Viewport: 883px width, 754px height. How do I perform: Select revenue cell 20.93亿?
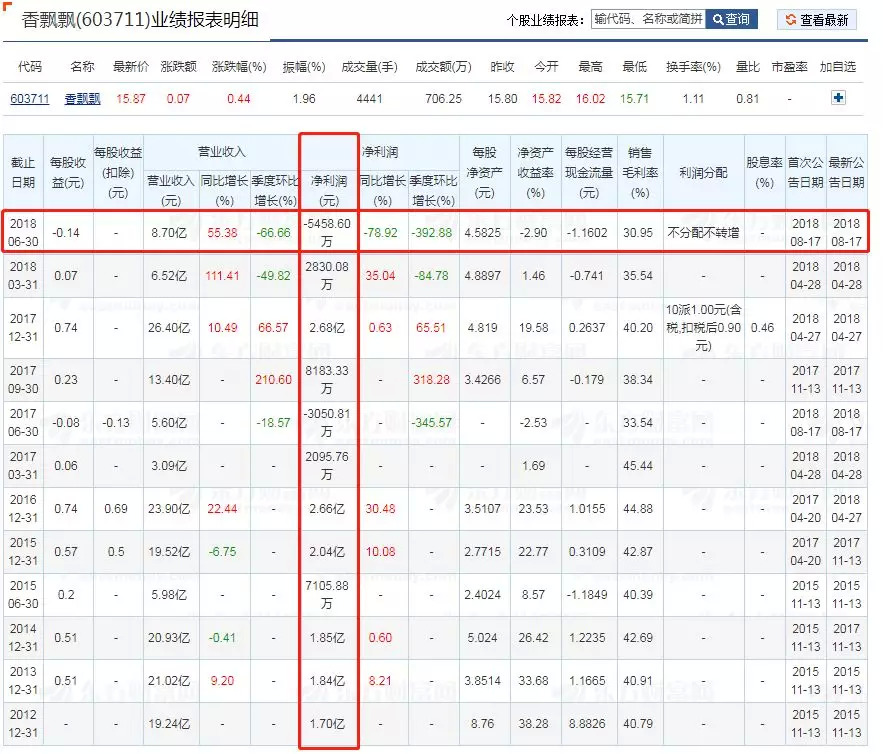point(169,638)
